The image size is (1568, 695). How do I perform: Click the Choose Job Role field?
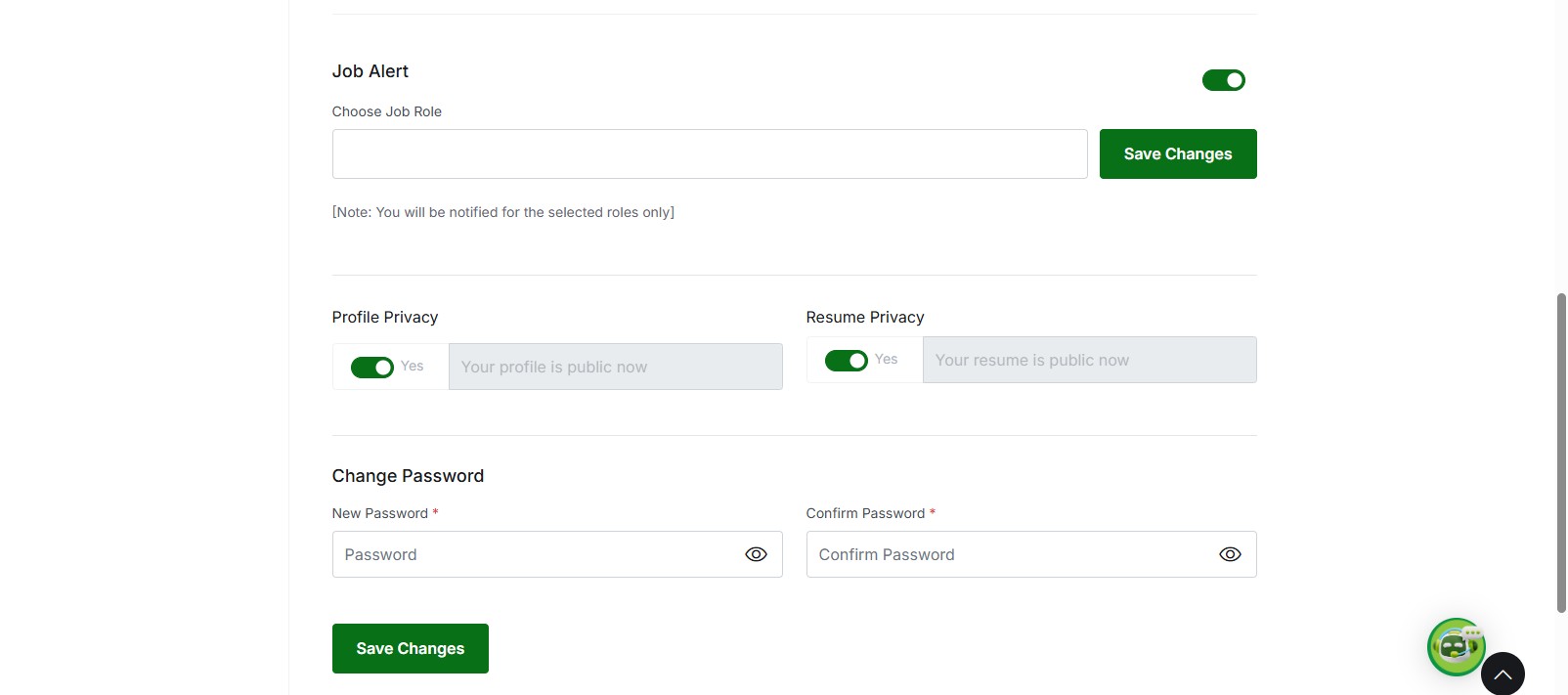(x=709, y=154)
